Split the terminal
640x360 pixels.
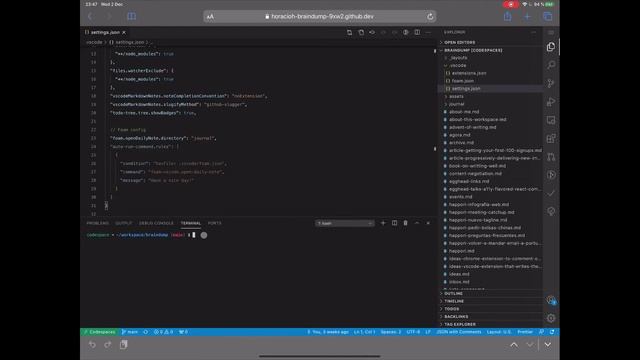click(x=394, y=223)
